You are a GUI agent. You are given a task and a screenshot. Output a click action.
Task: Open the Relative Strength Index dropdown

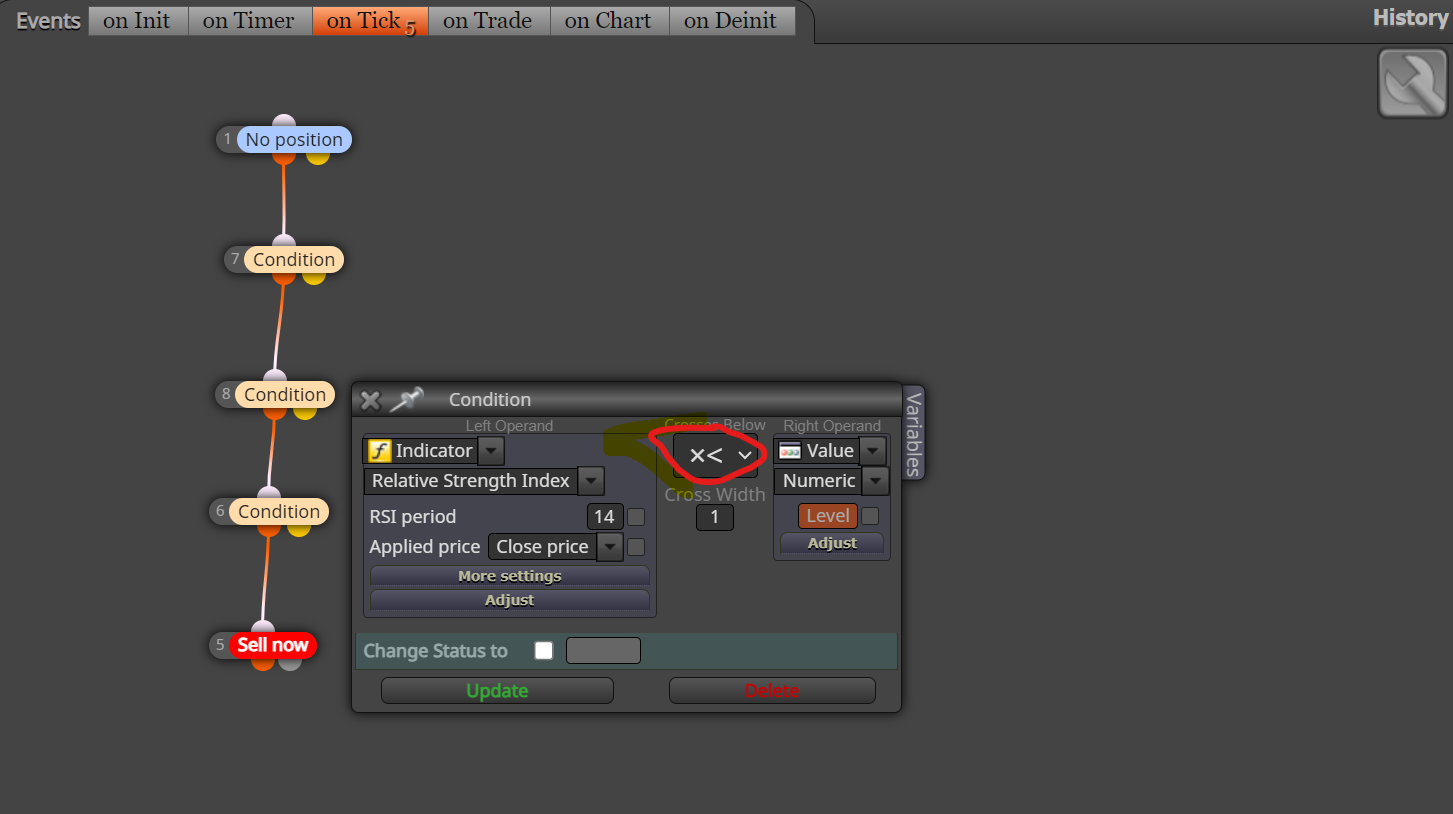pos(591,481)
